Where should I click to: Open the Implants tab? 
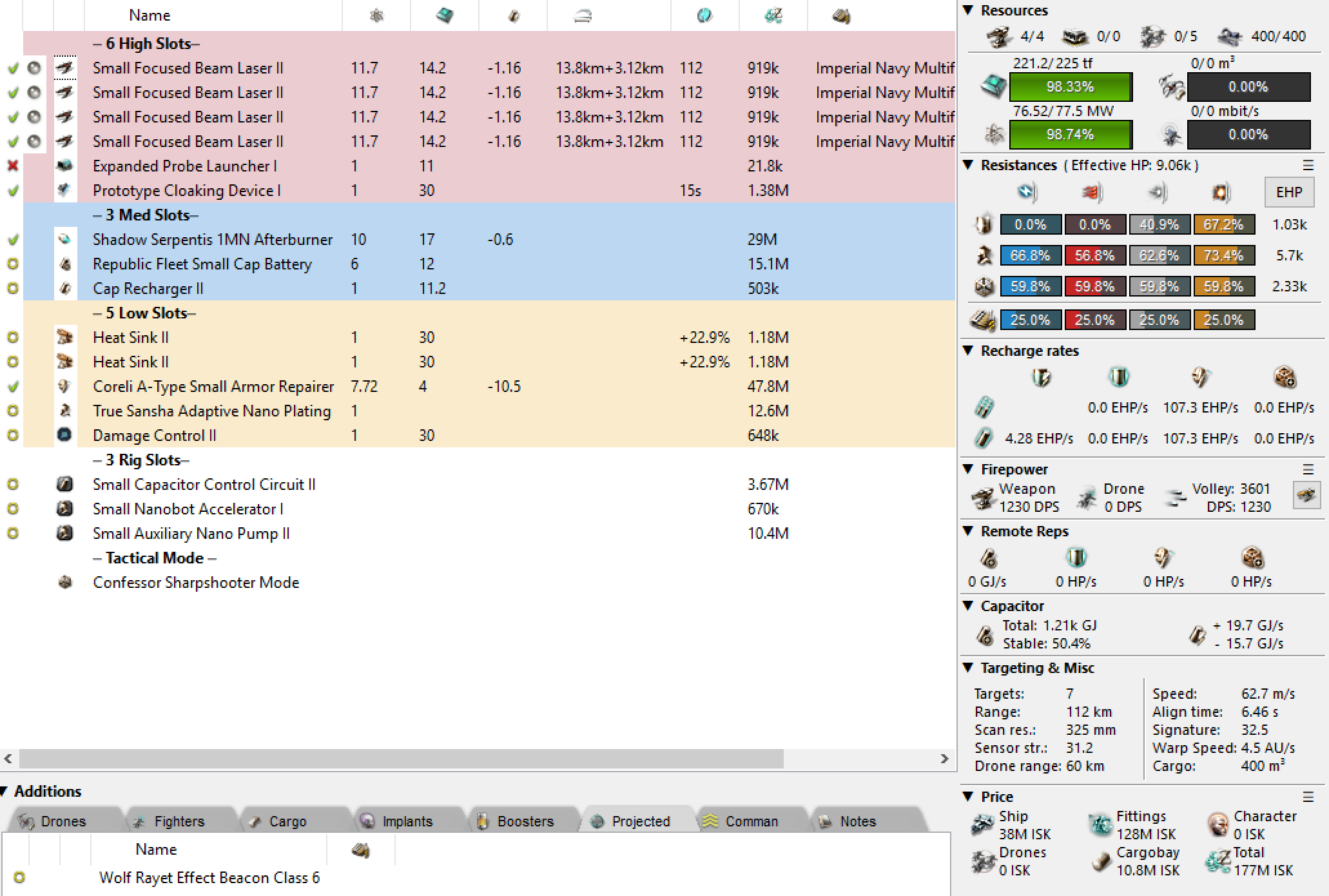(406, 821)
